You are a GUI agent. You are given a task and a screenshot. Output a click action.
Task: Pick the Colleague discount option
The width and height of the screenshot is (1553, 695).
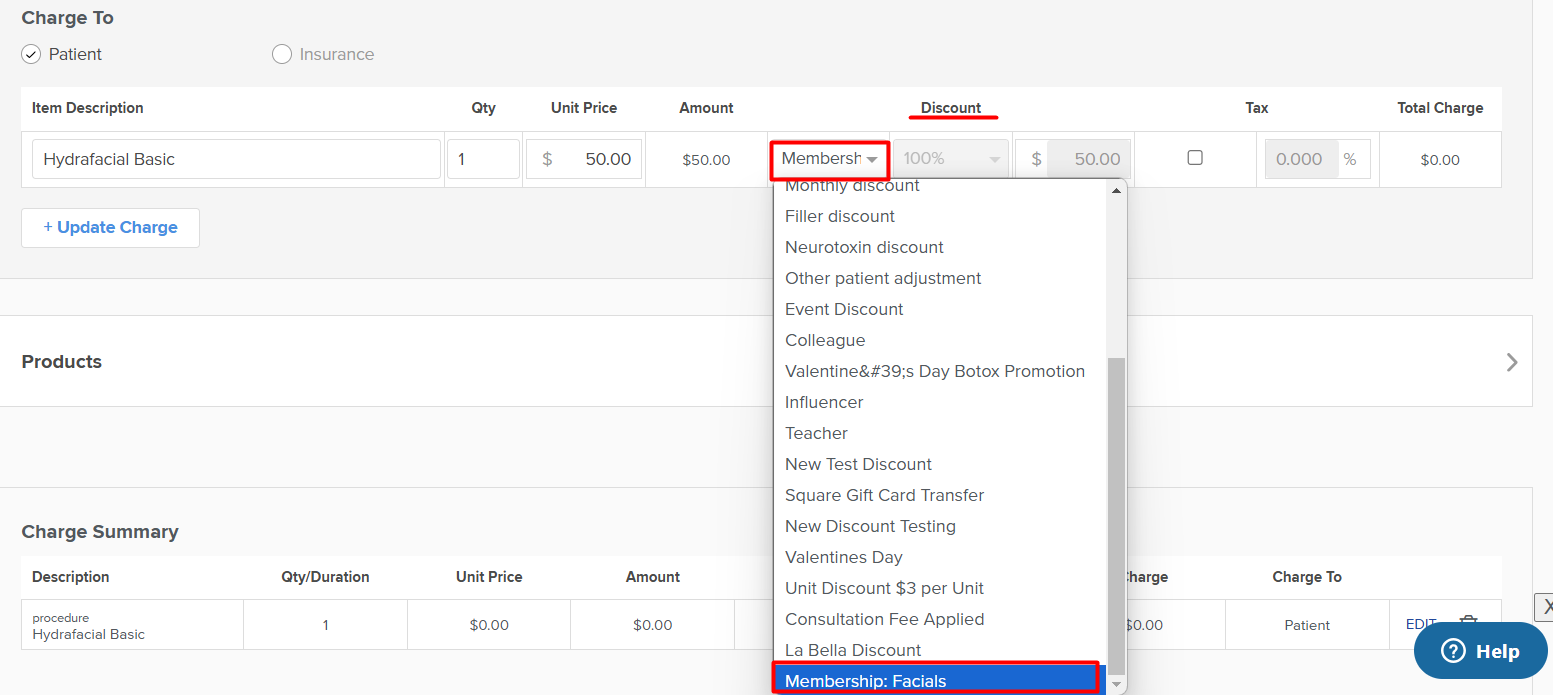pyautogui.click(x=940, y=340)
